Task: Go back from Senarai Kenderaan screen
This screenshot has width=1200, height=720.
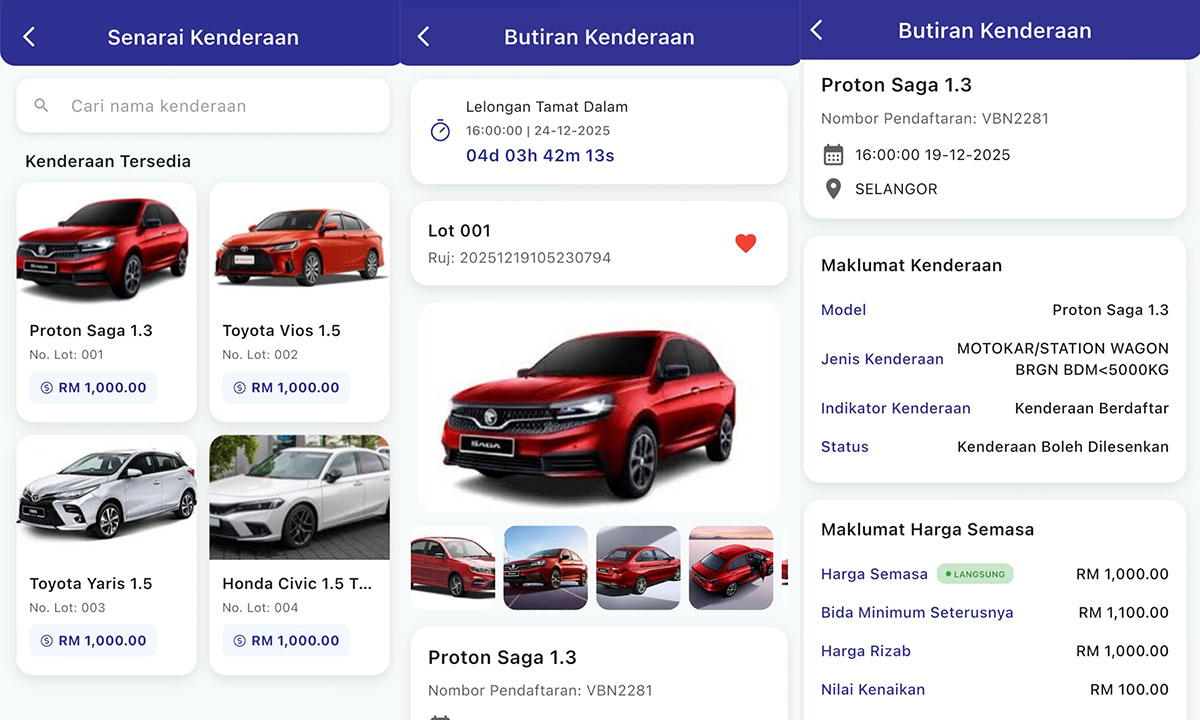Action: (x=29, y=37)
